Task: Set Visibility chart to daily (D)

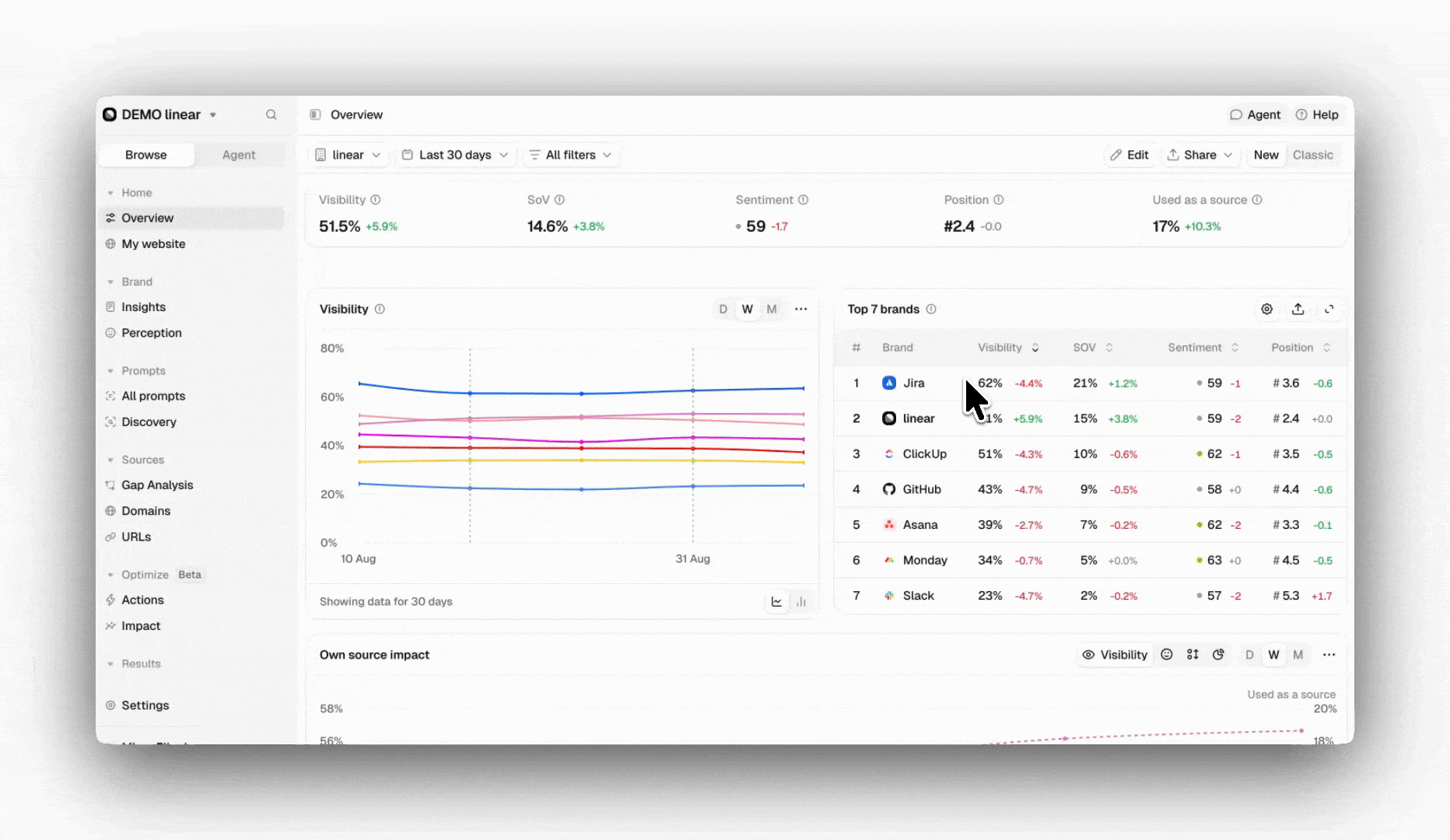Action: click(723, 309)
